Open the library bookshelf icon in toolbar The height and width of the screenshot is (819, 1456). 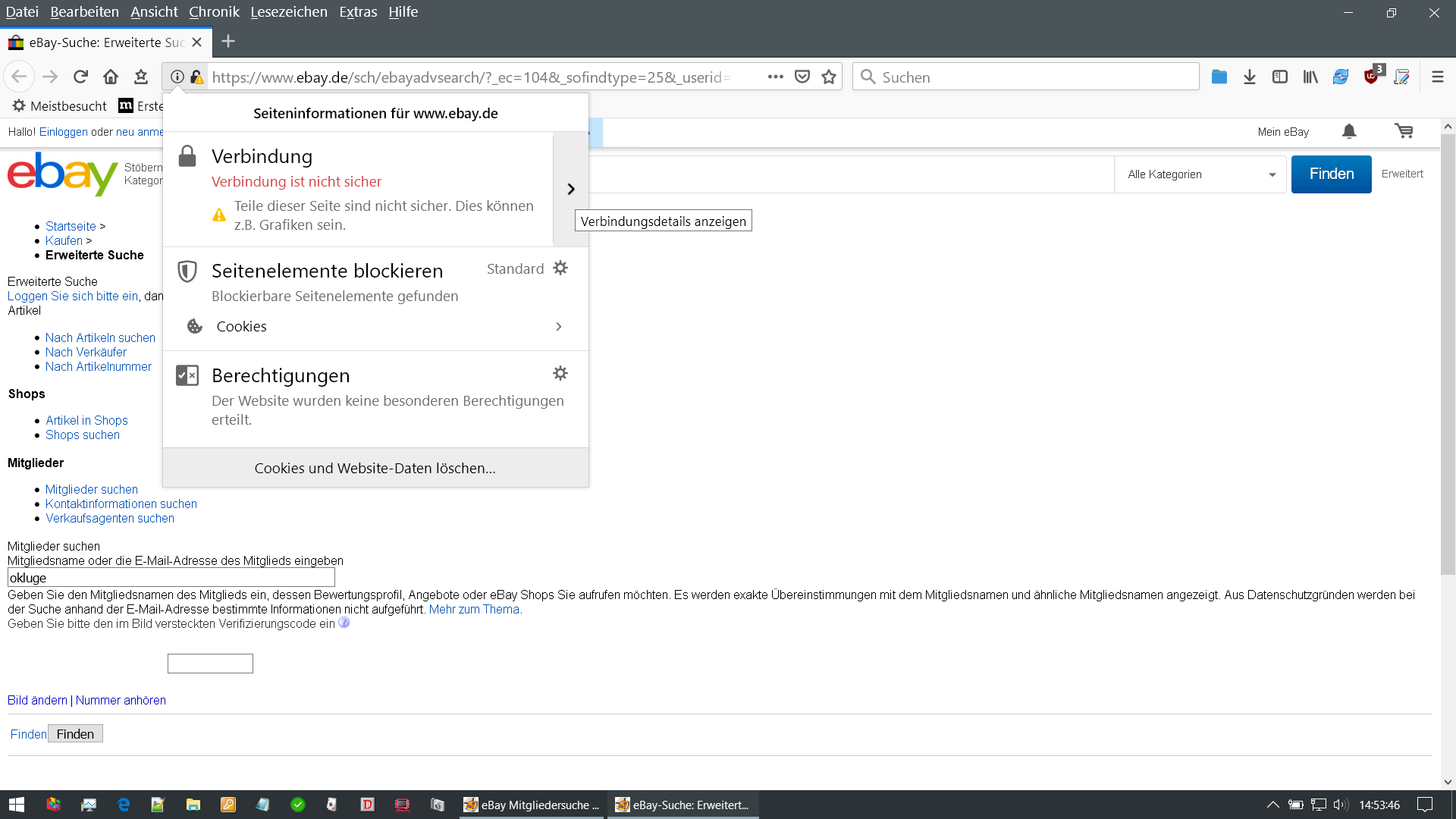pyautogui.click(x=1310, y=77)
